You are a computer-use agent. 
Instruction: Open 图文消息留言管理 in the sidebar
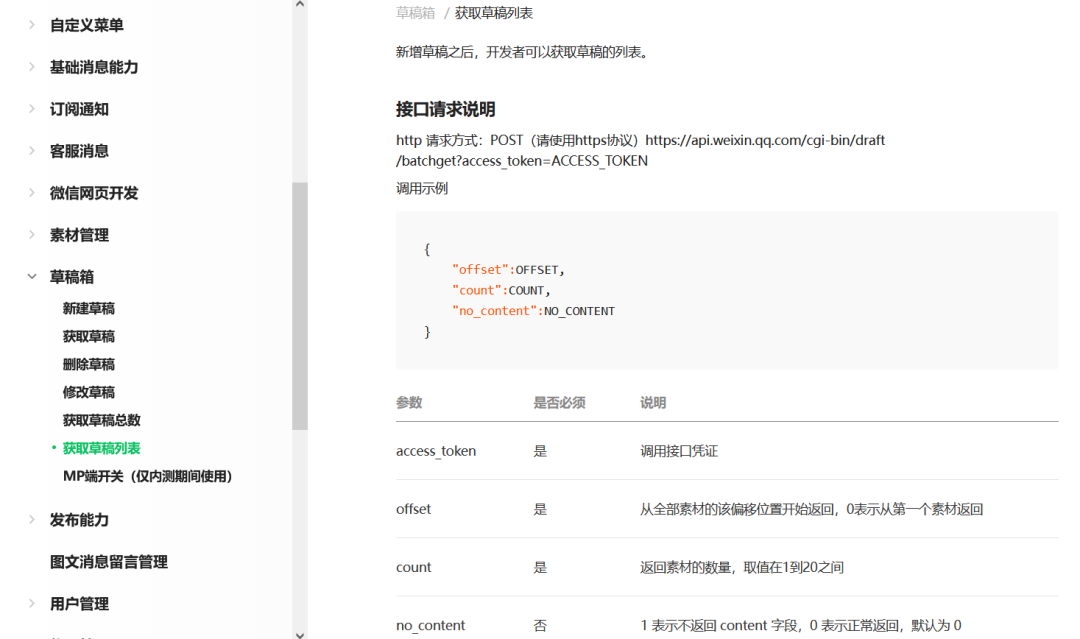point(109,563)
